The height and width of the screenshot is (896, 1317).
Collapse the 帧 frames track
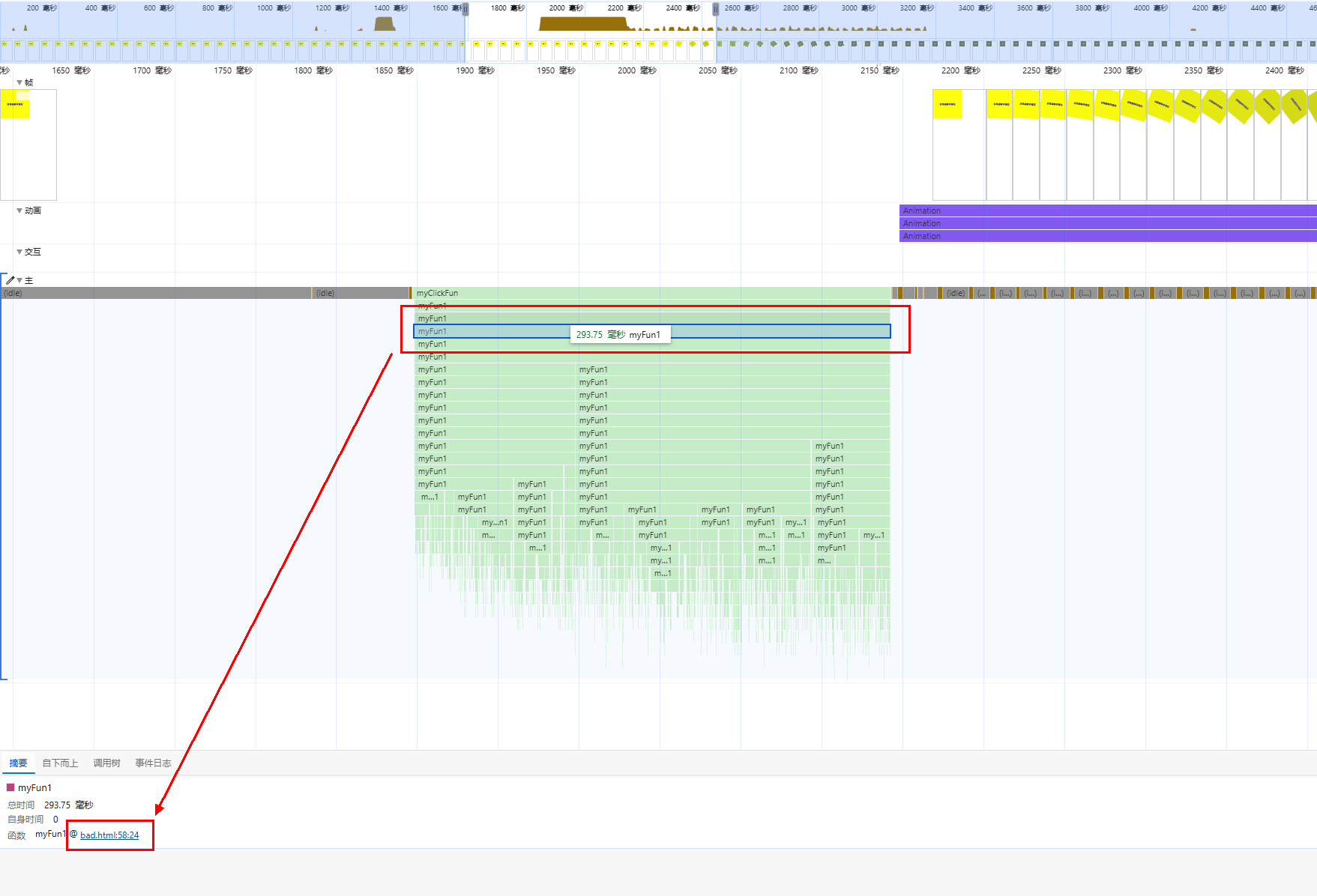pos(19,82)
